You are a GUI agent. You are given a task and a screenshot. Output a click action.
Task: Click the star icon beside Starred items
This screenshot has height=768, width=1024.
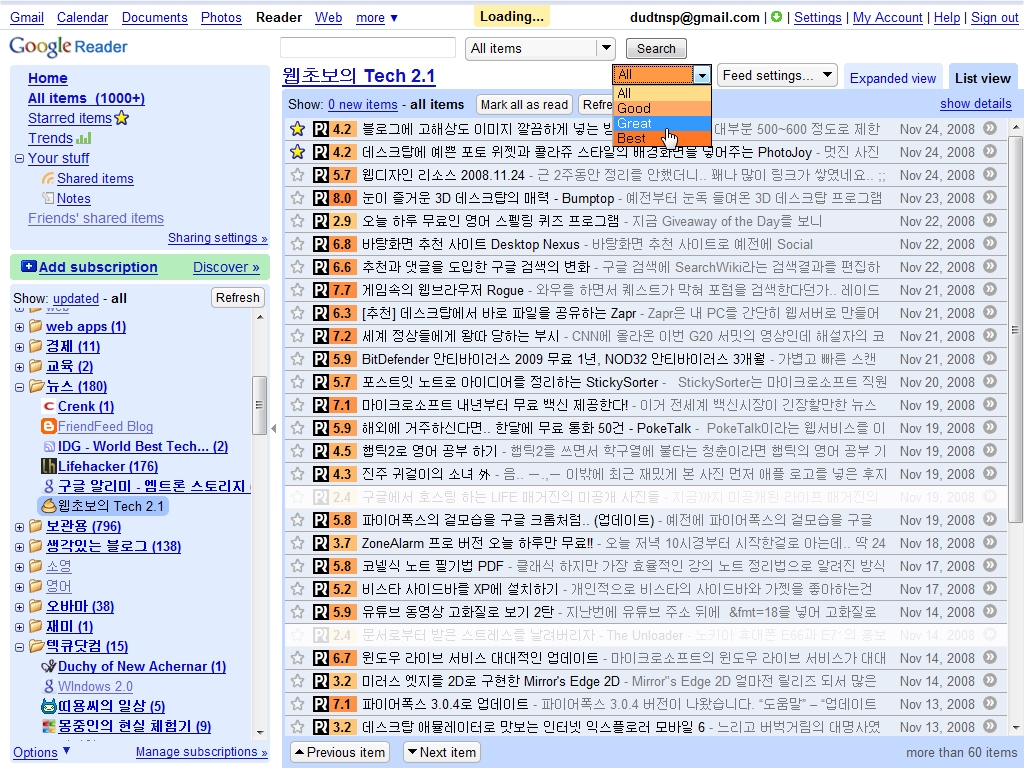point(121,118)
